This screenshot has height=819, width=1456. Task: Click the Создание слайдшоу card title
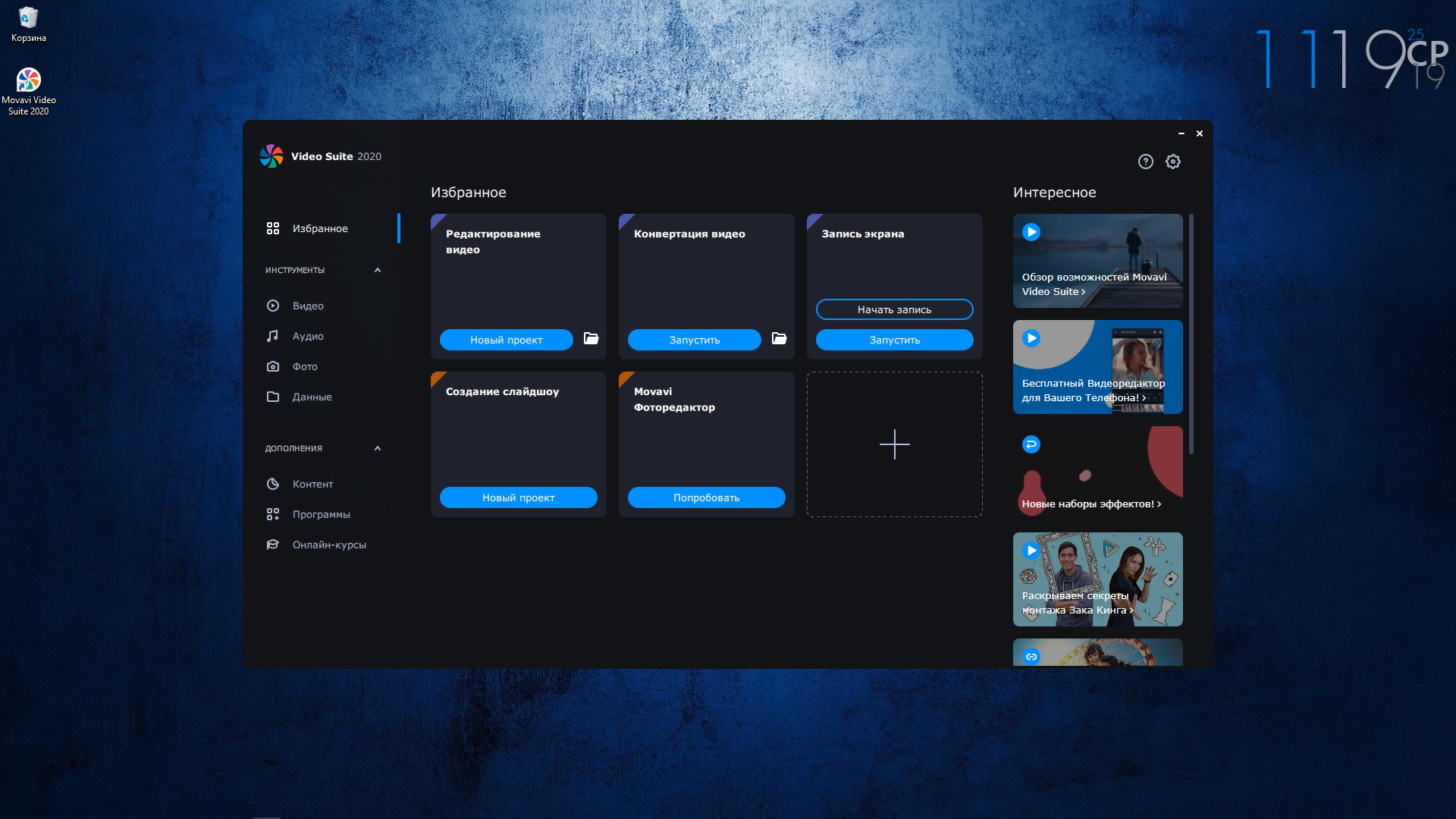click(x=502, y=391)
